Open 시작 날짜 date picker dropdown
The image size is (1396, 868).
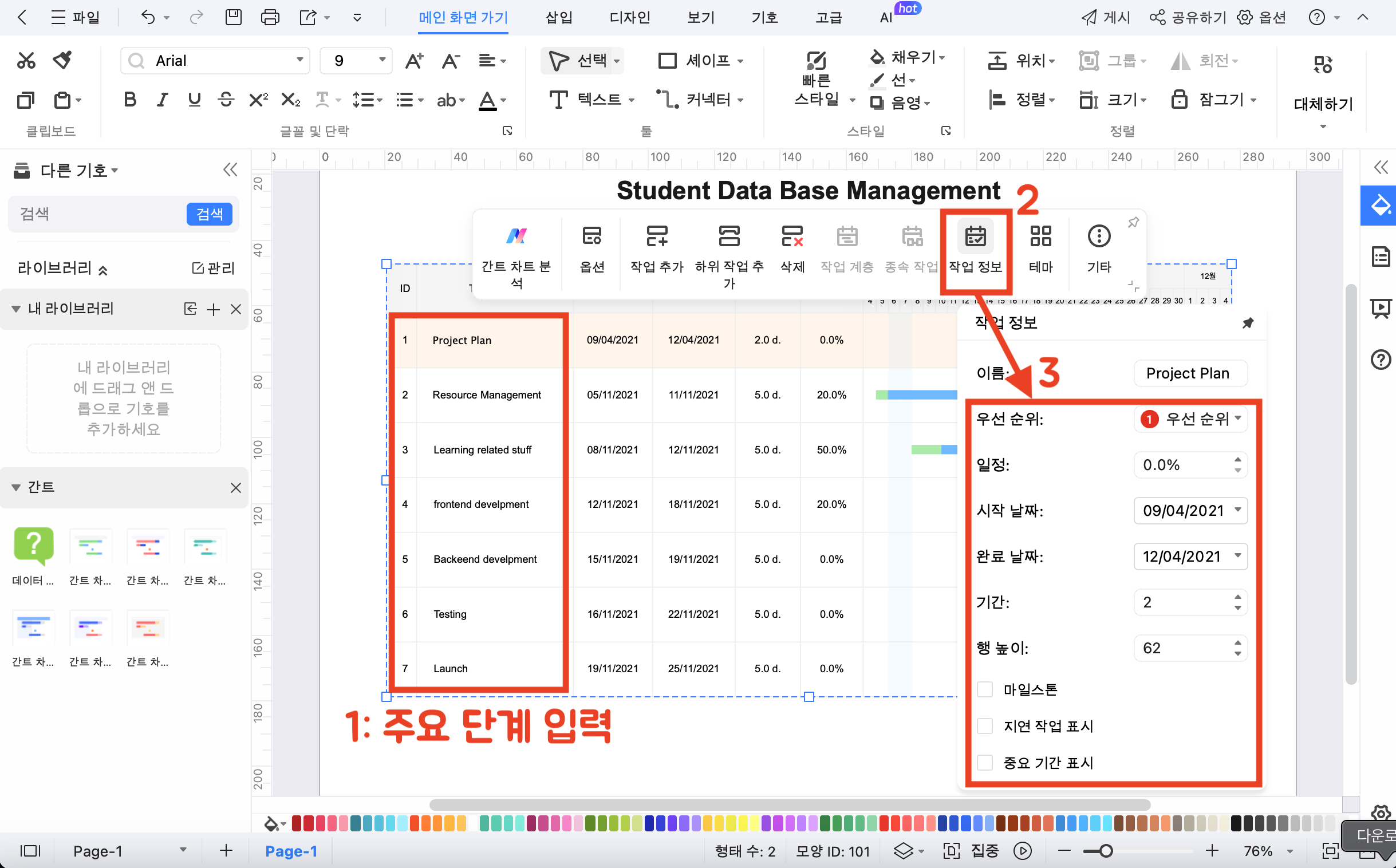tap(1238, 510)
